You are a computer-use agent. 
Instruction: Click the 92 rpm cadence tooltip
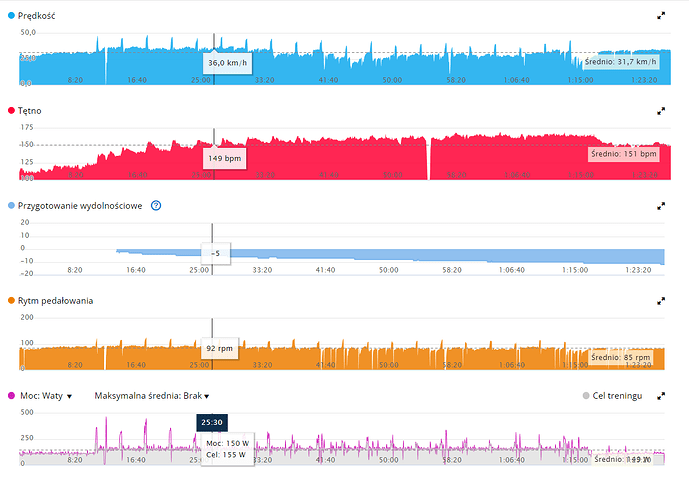pos(219,348)
